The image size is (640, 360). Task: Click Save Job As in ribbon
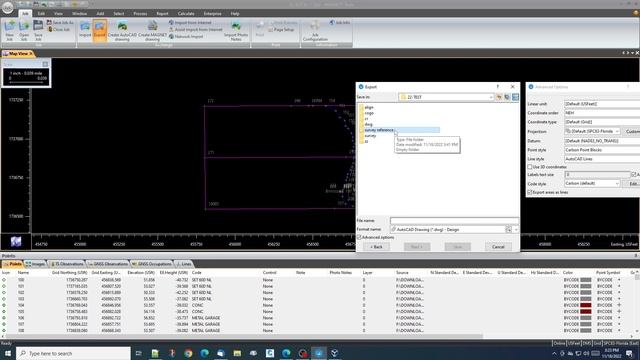(60, 22)
